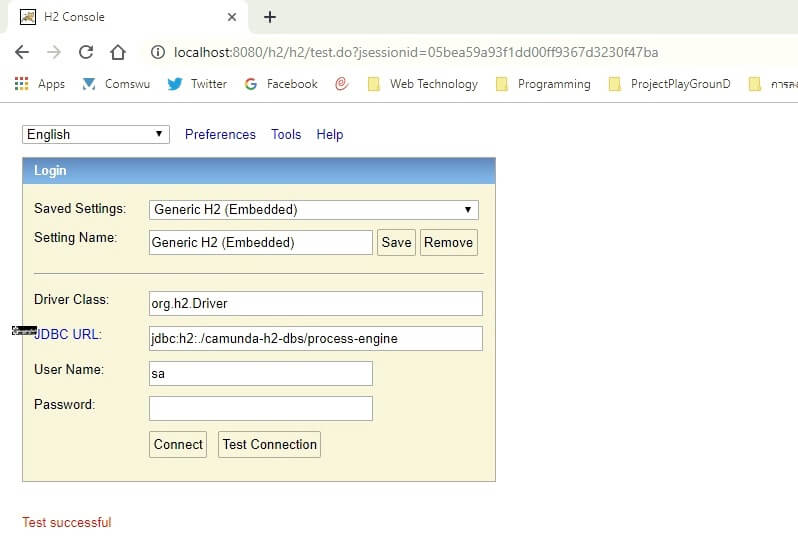Connect to the database

coord(178,444)
